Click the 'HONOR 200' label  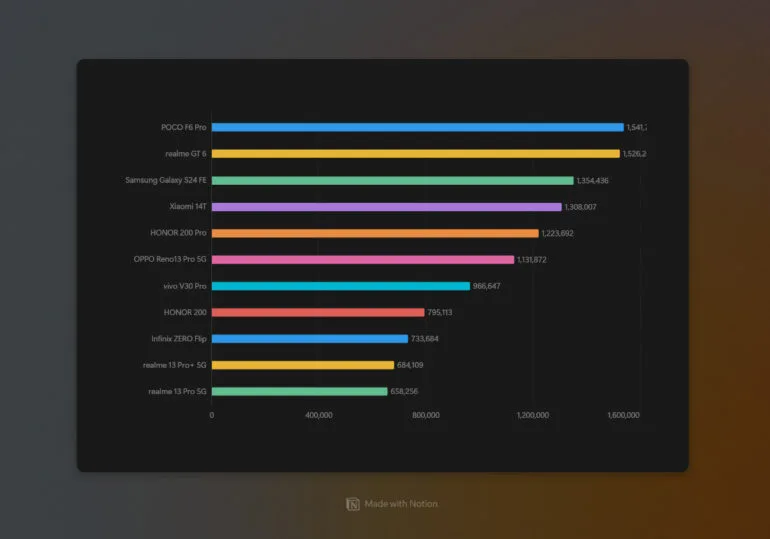(x=185, y=312)
